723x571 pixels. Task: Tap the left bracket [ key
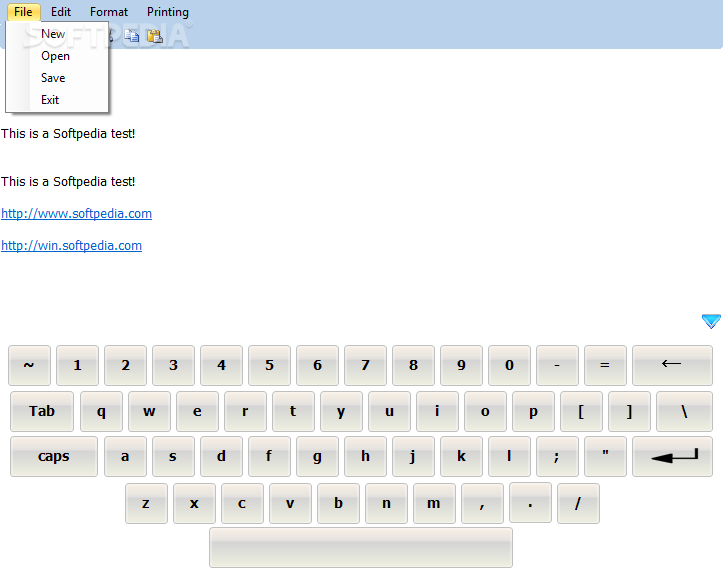pyautogui.click(x=581, y=411)
